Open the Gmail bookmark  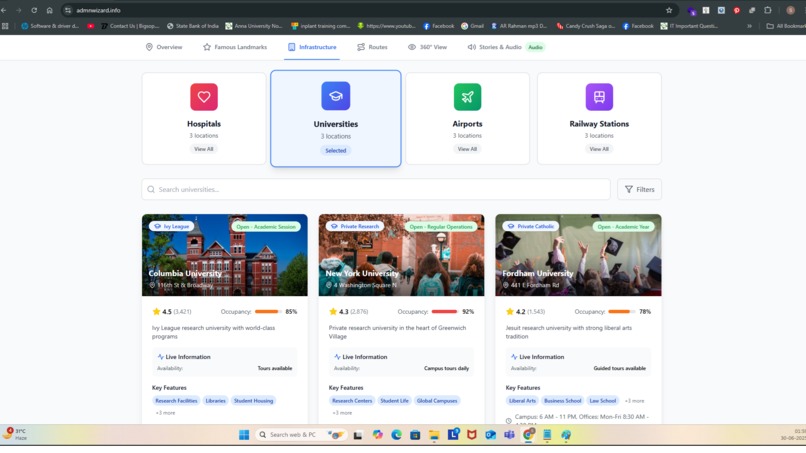[x=472, y=26]
